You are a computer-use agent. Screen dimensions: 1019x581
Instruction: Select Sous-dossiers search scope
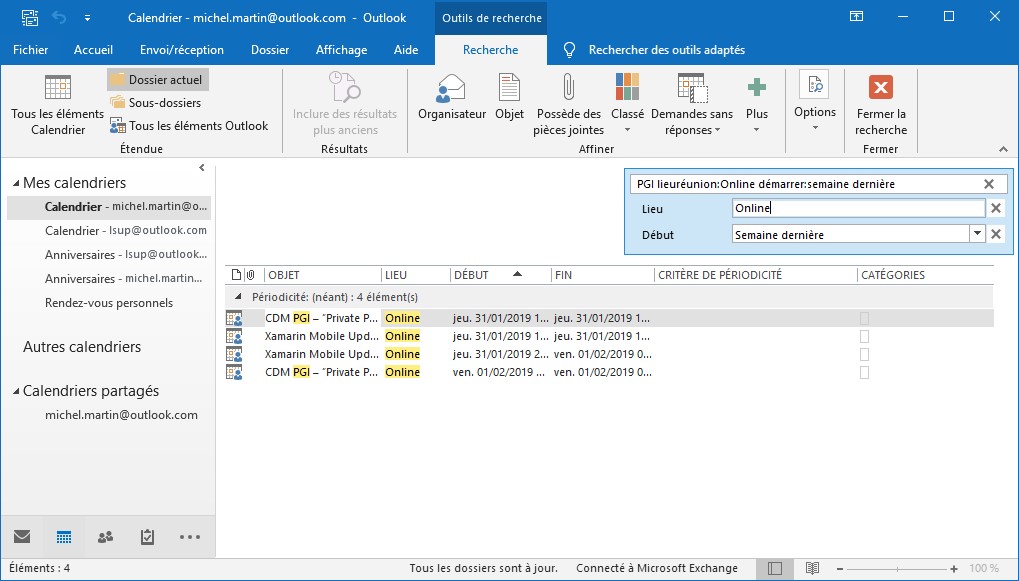156,103
